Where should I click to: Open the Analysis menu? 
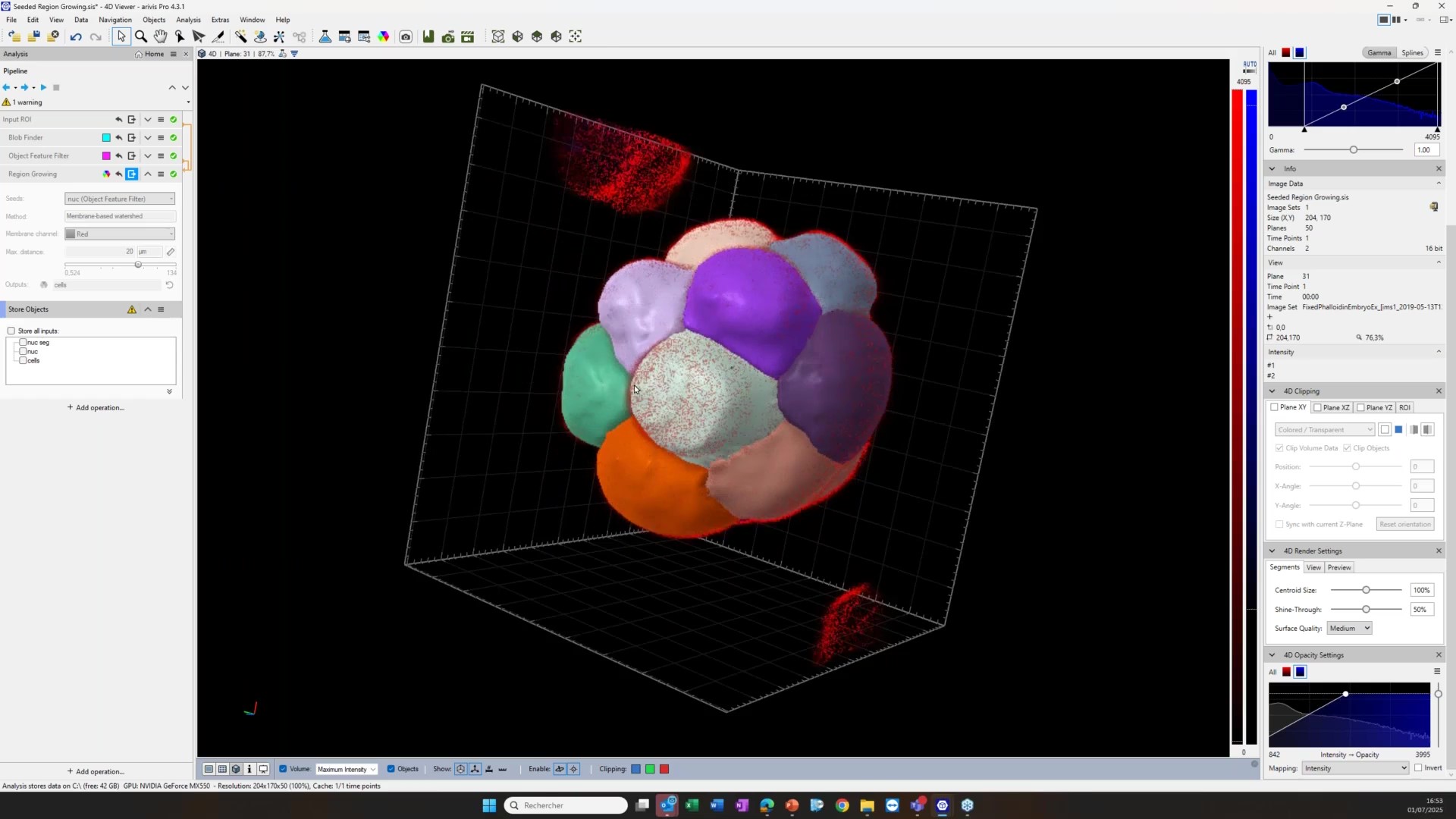point(188,20)
